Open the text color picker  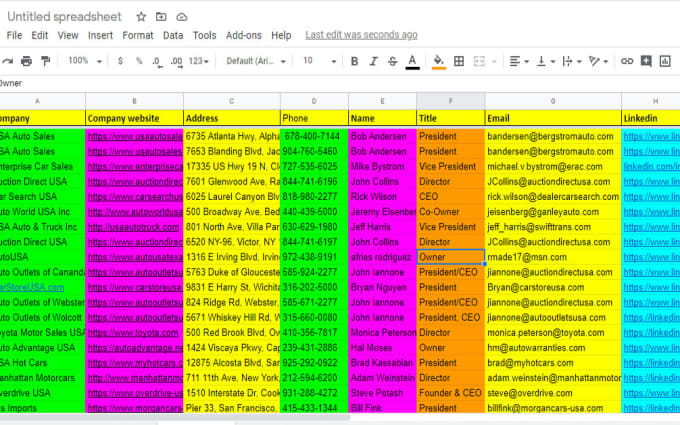click(x=412, y=62)
